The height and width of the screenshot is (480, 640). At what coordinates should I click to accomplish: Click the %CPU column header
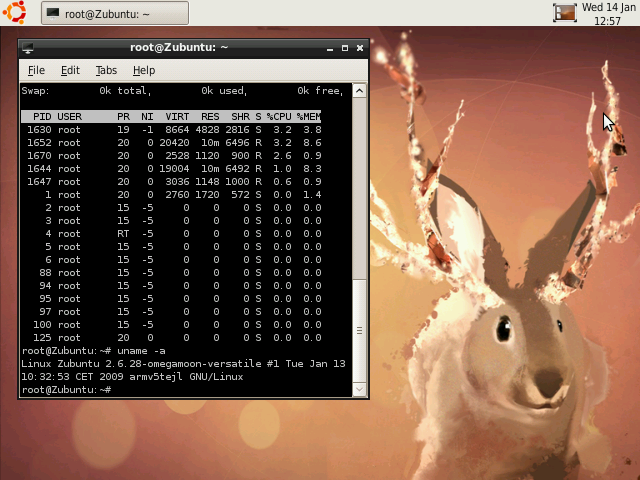pos(279,117)
